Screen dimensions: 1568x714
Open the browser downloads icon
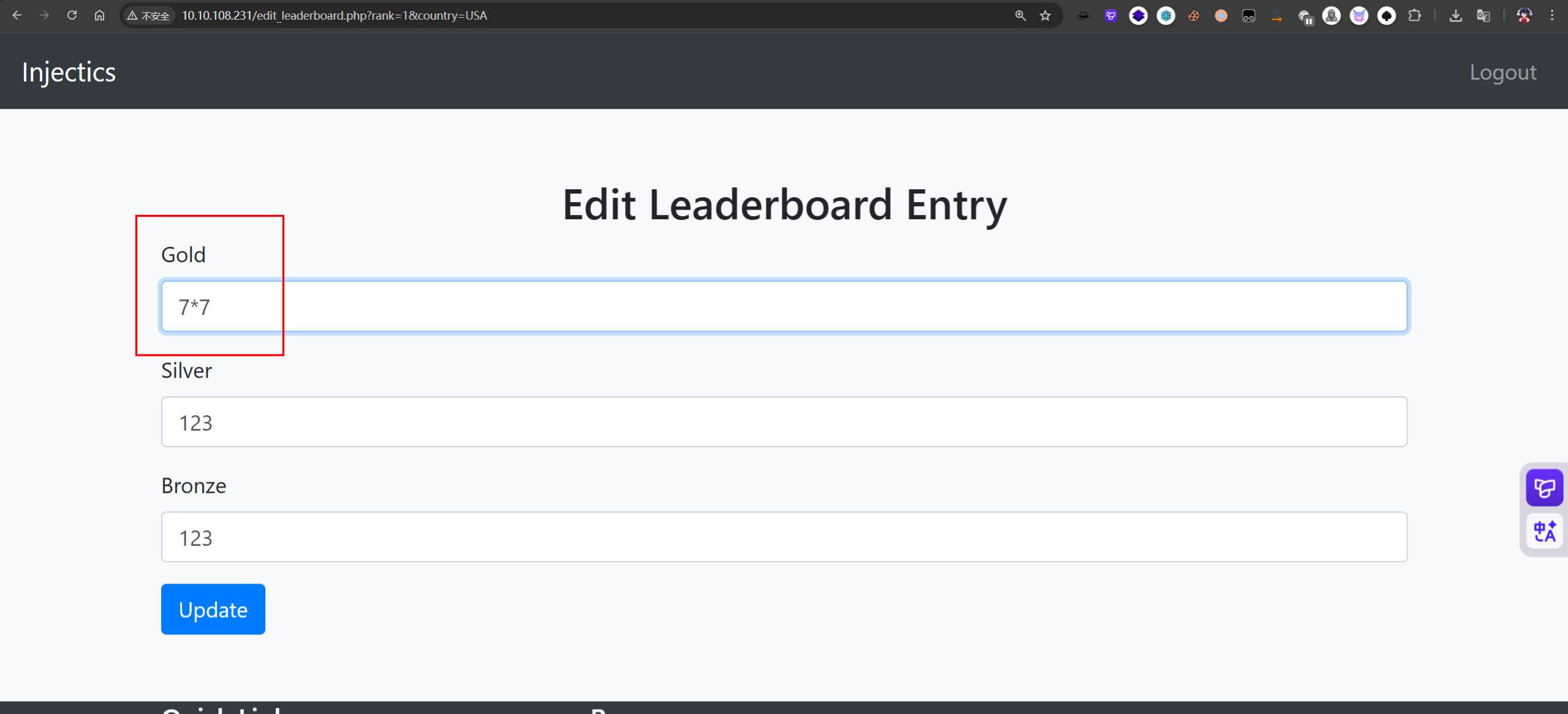tap(1456, 16)
